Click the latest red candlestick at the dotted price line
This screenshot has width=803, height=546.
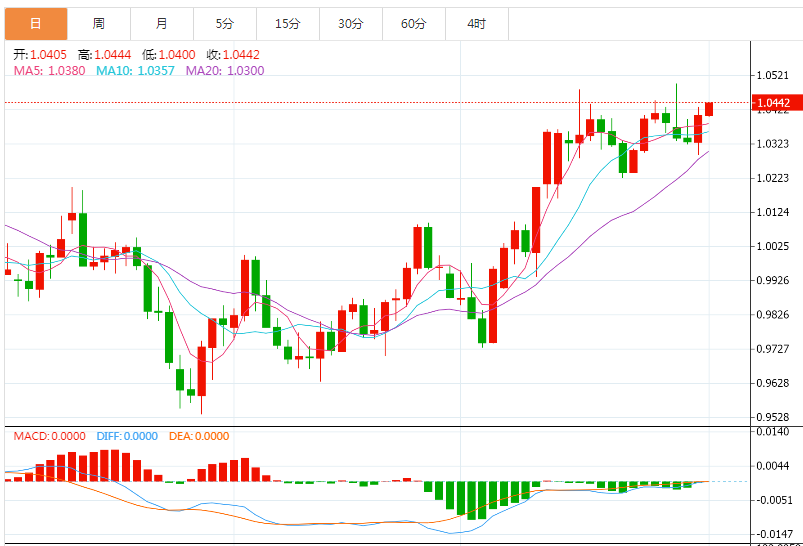[709, 109]
